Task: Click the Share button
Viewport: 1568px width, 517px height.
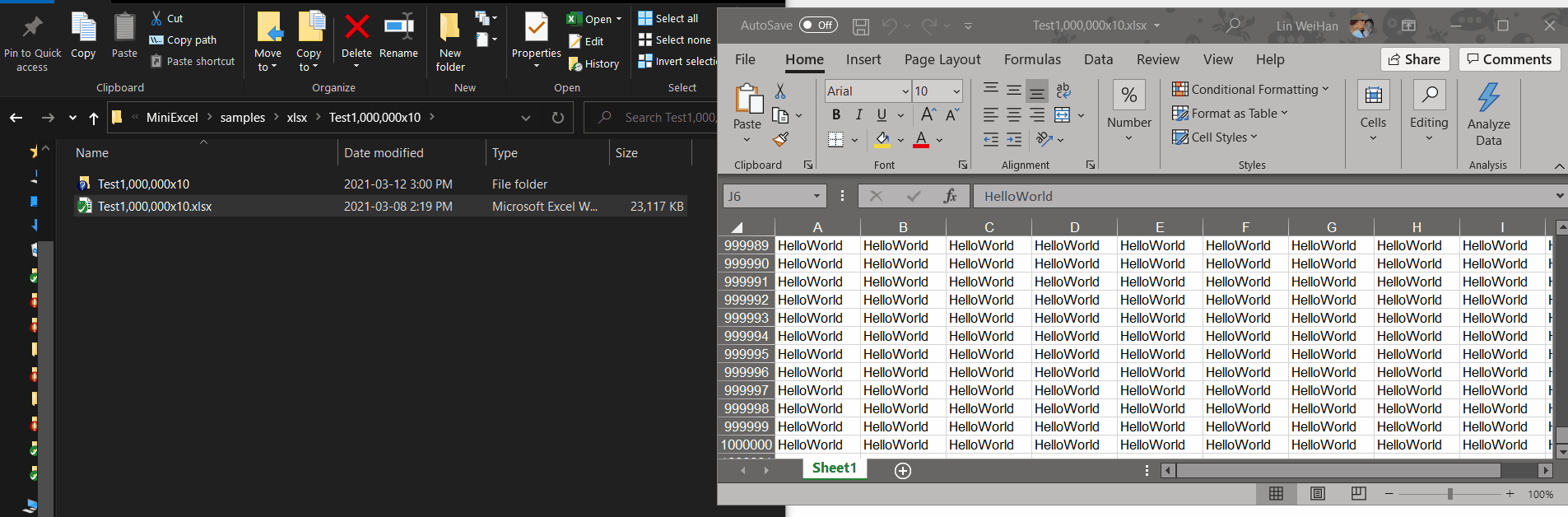Action: pos(1414,59)
